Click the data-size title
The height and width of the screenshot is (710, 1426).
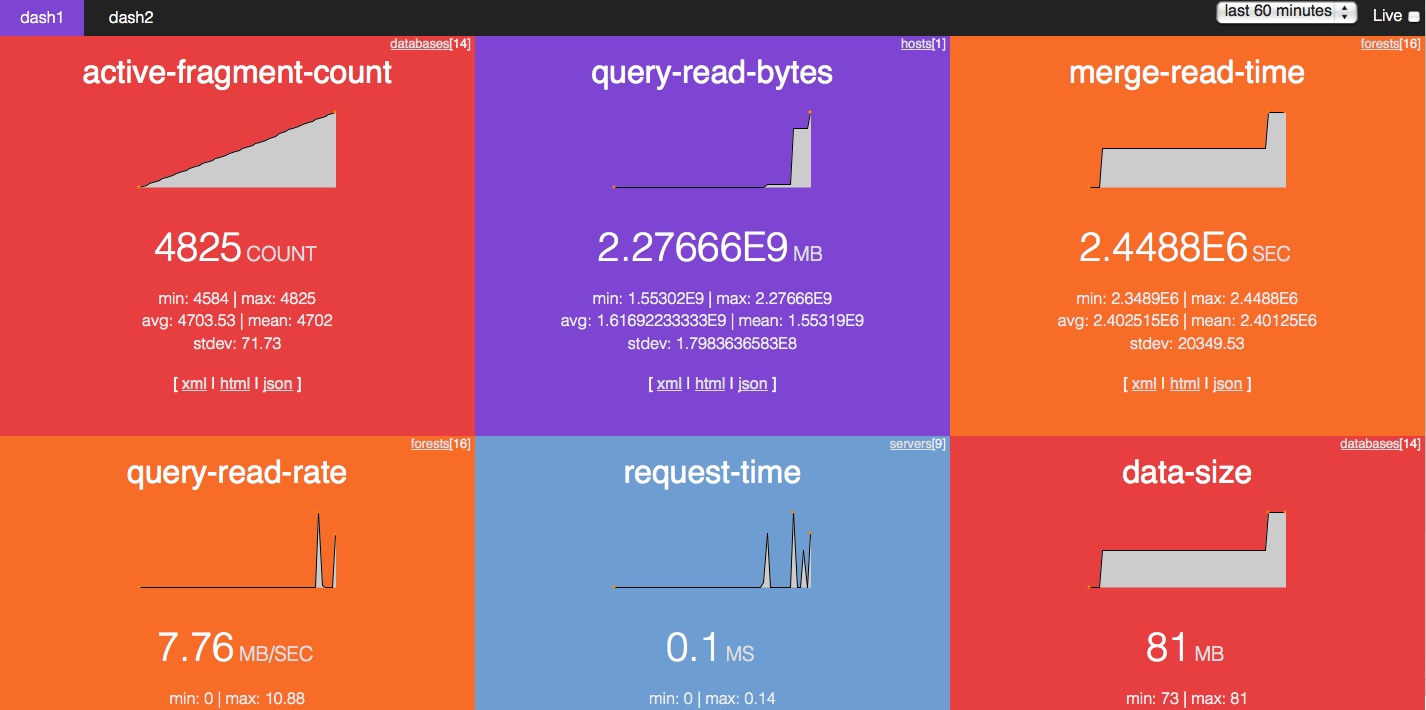(1187, 472)
